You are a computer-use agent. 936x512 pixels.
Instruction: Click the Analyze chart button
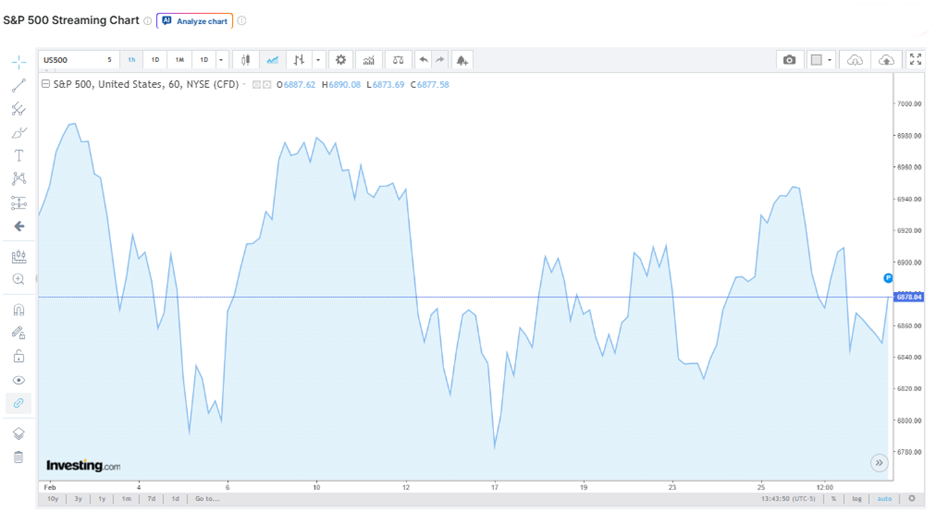(x=195, y=21)
